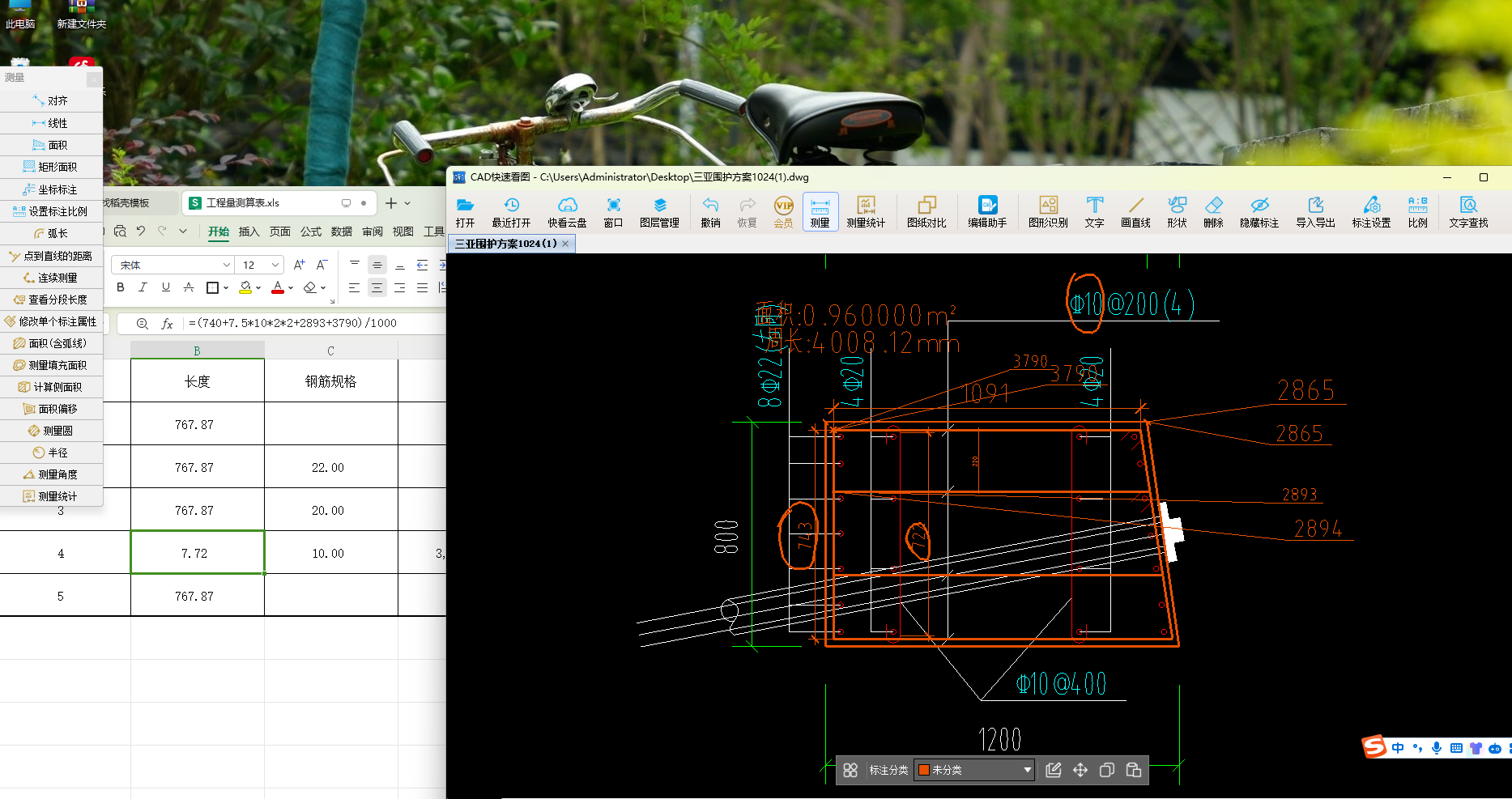Select the 形状 shape tool

coord(1177,212)
